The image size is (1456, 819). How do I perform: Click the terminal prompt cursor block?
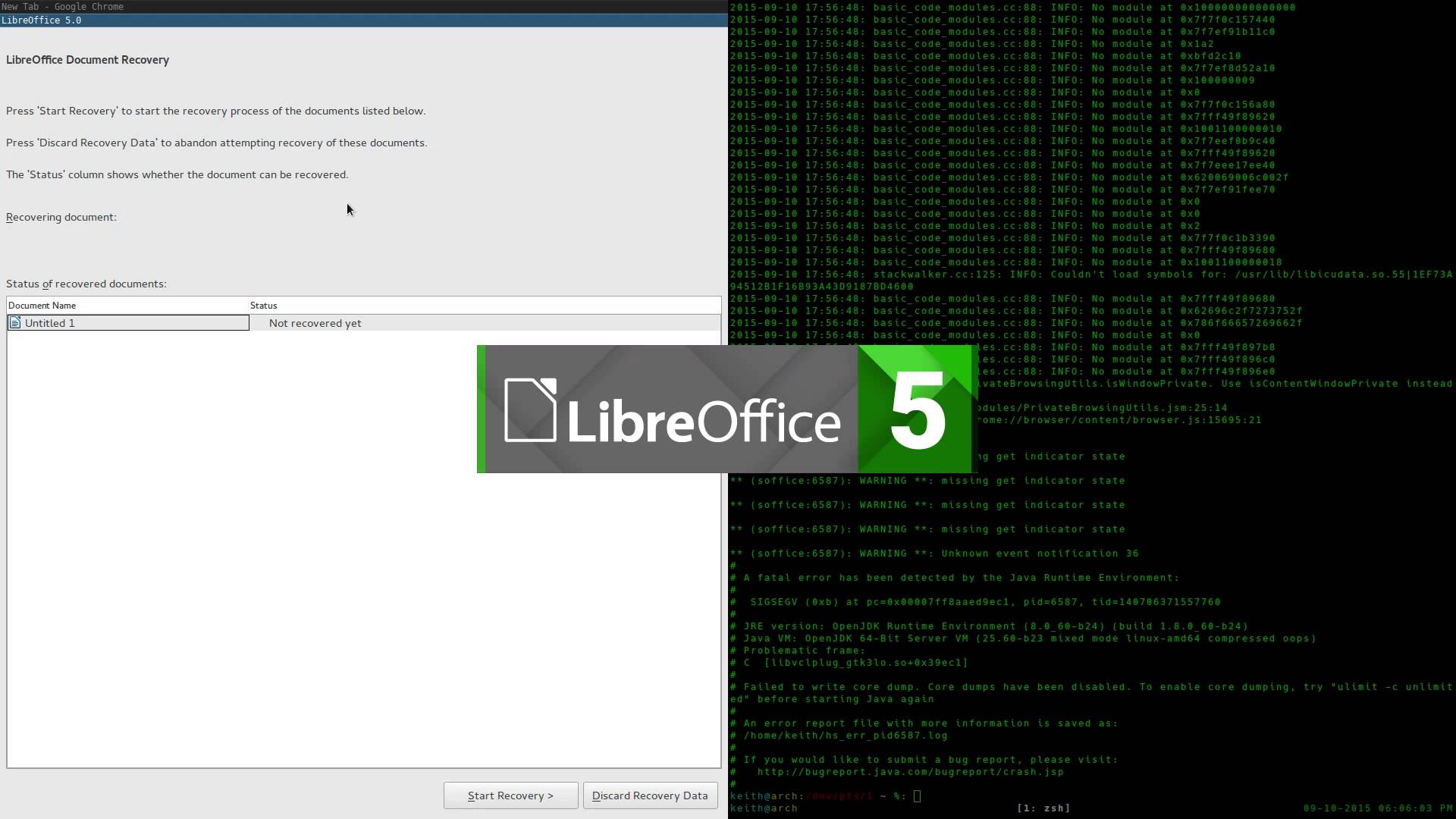pyautogui.click(x=917, y=796)
